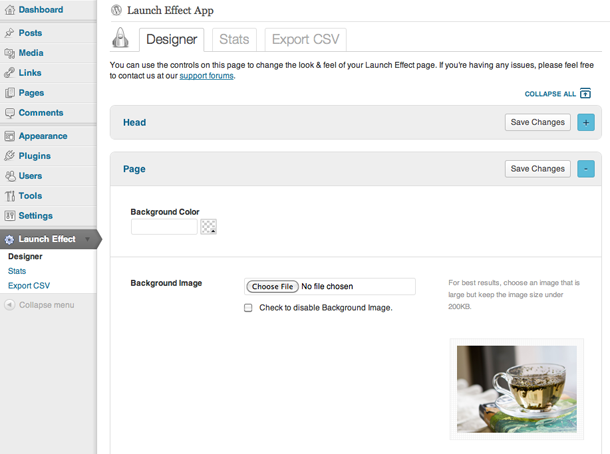
Task: Open the Background Color picker swatch
Action: [x=209, y=227]
